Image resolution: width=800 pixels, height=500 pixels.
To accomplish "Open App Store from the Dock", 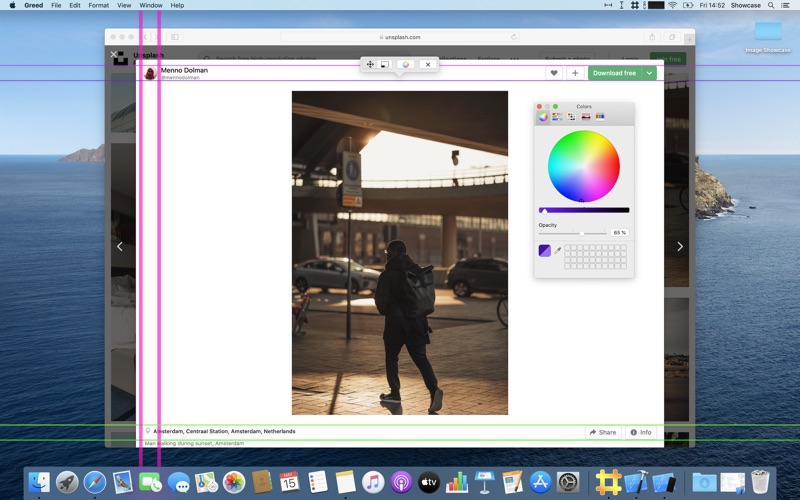I will click(x=540, y=482).
